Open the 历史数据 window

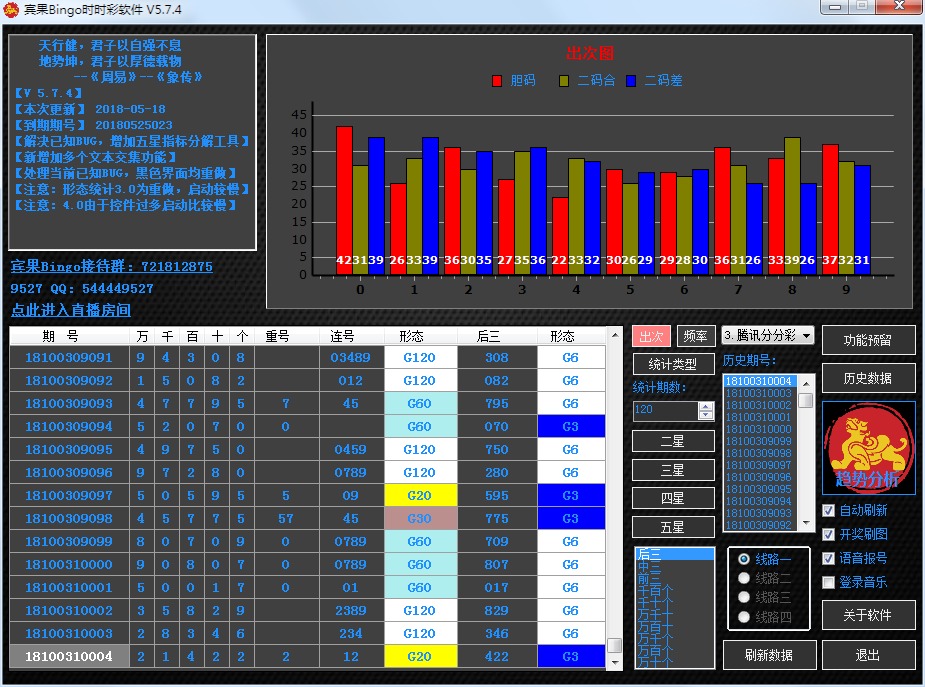868,378
